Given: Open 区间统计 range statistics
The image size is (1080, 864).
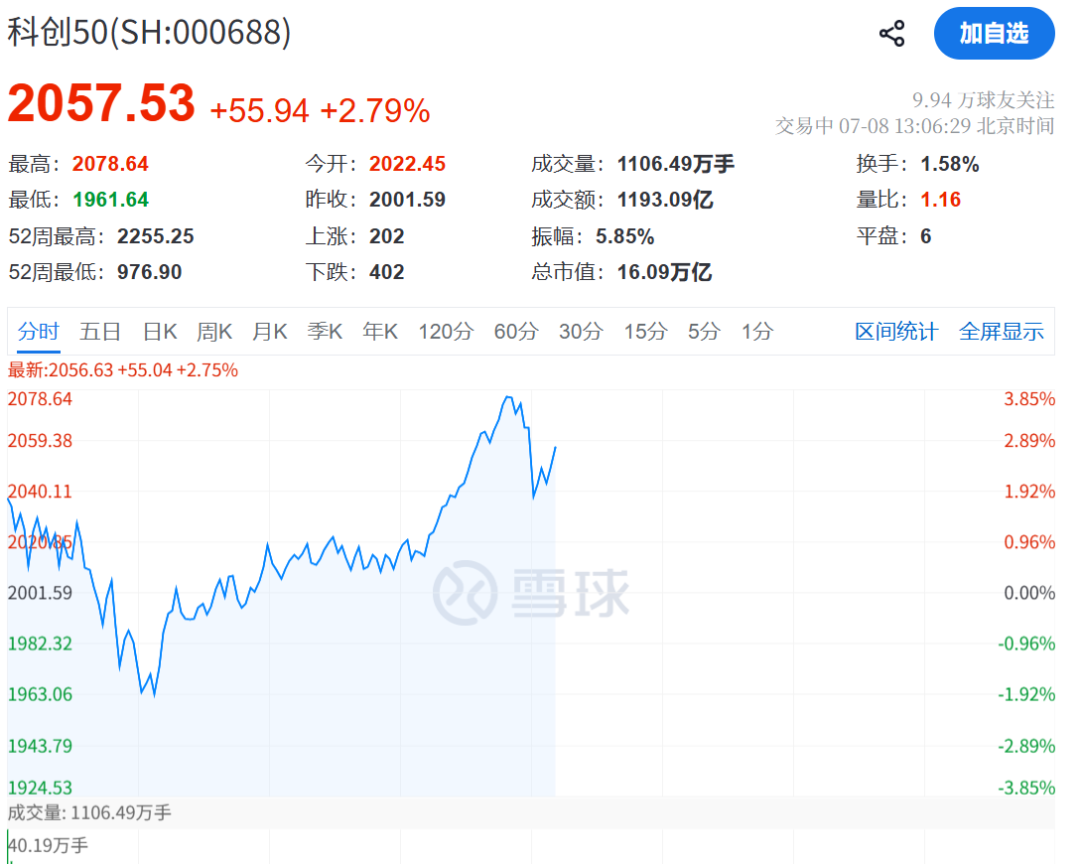Looking at the screenshot, I should 896,331.
